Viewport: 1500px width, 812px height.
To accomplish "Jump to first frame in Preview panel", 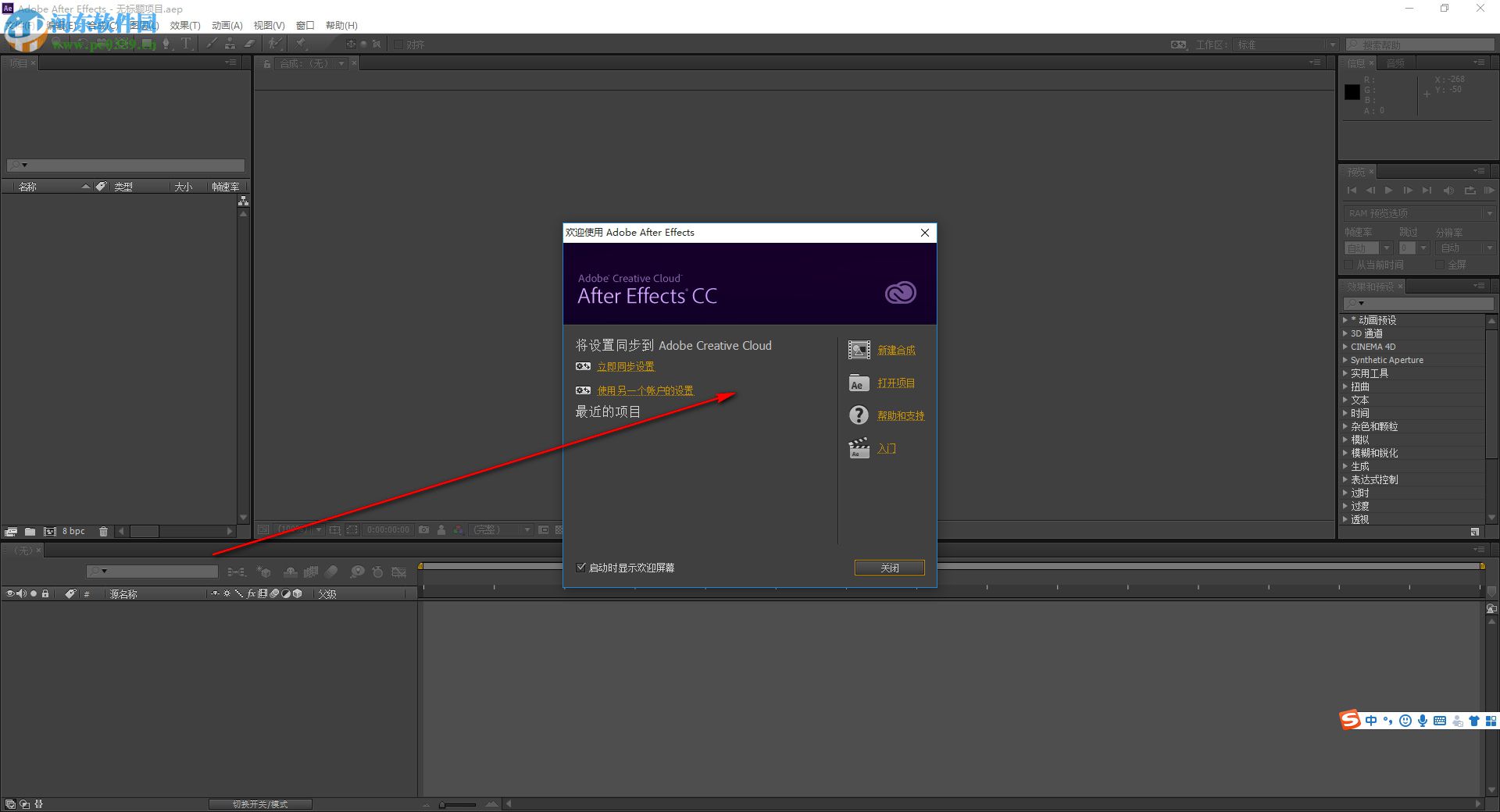I will point(1352,191).
